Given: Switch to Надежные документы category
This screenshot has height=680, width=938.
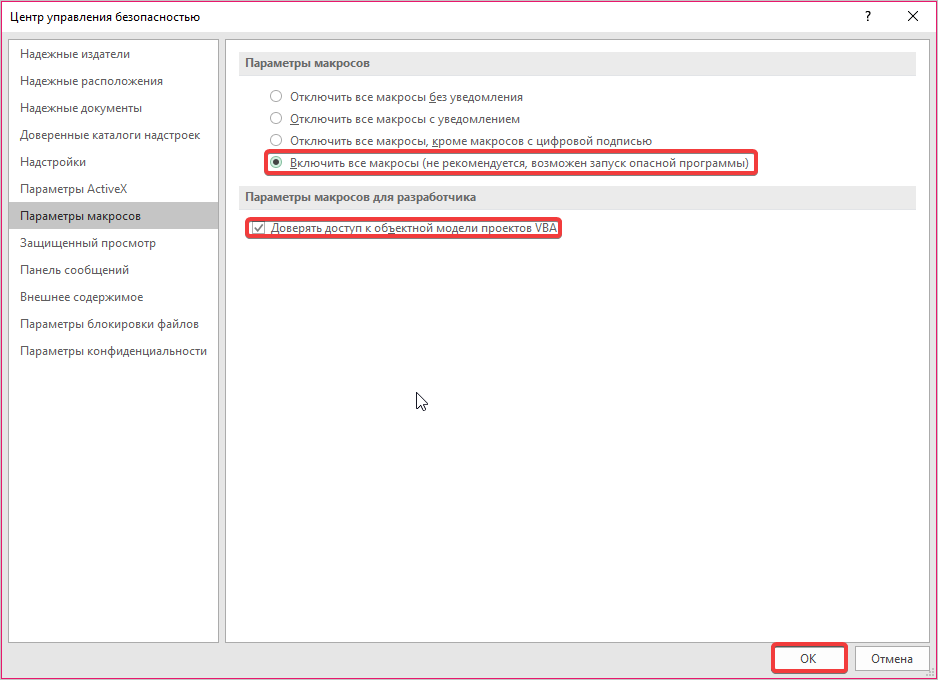Looking at the screenshot, I should pos(81,108).
